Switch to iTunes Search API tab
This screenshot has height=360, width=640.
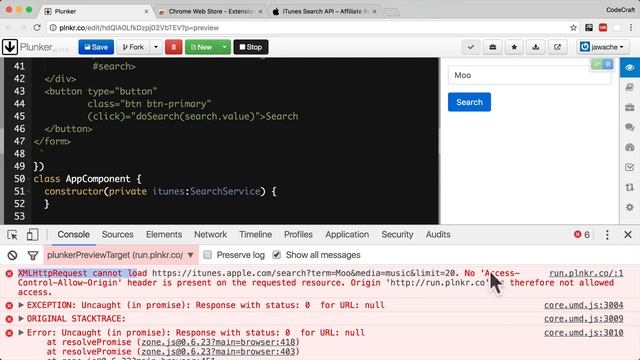click(324, 11)
